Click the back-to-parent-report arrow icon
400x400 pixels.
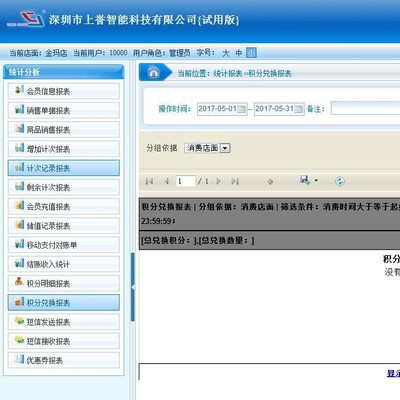click(x=270, y=181)
